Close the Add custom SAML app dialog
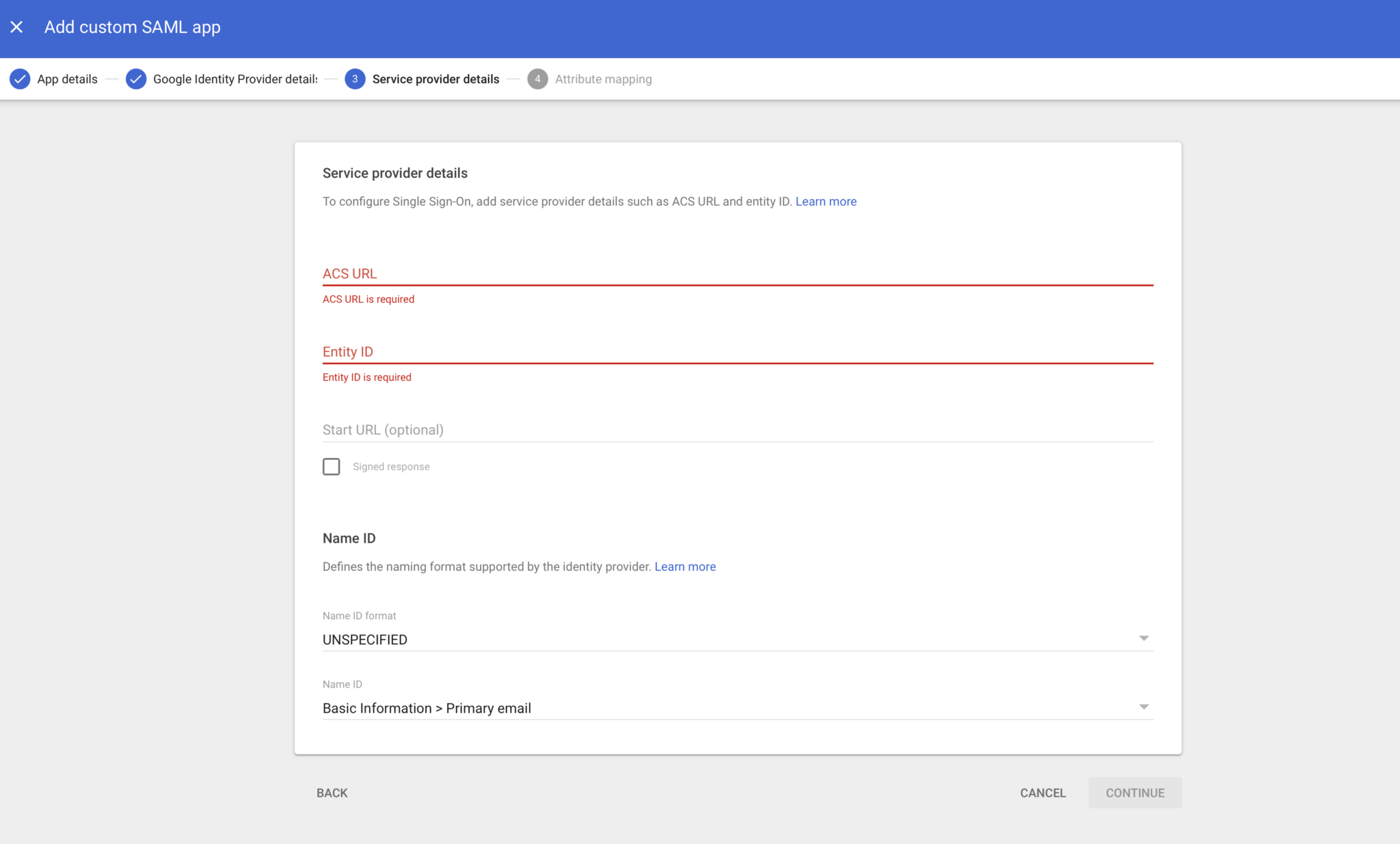1400x844 pixels. pos(16,27)
